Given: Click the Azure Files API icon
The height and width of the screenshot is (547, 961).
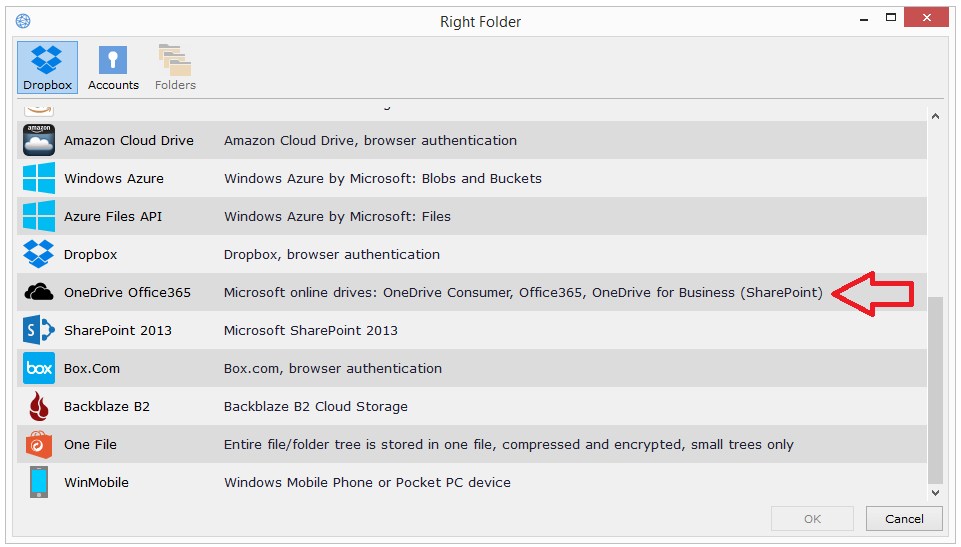Looking at the screenshot, I should pos(39,217).
